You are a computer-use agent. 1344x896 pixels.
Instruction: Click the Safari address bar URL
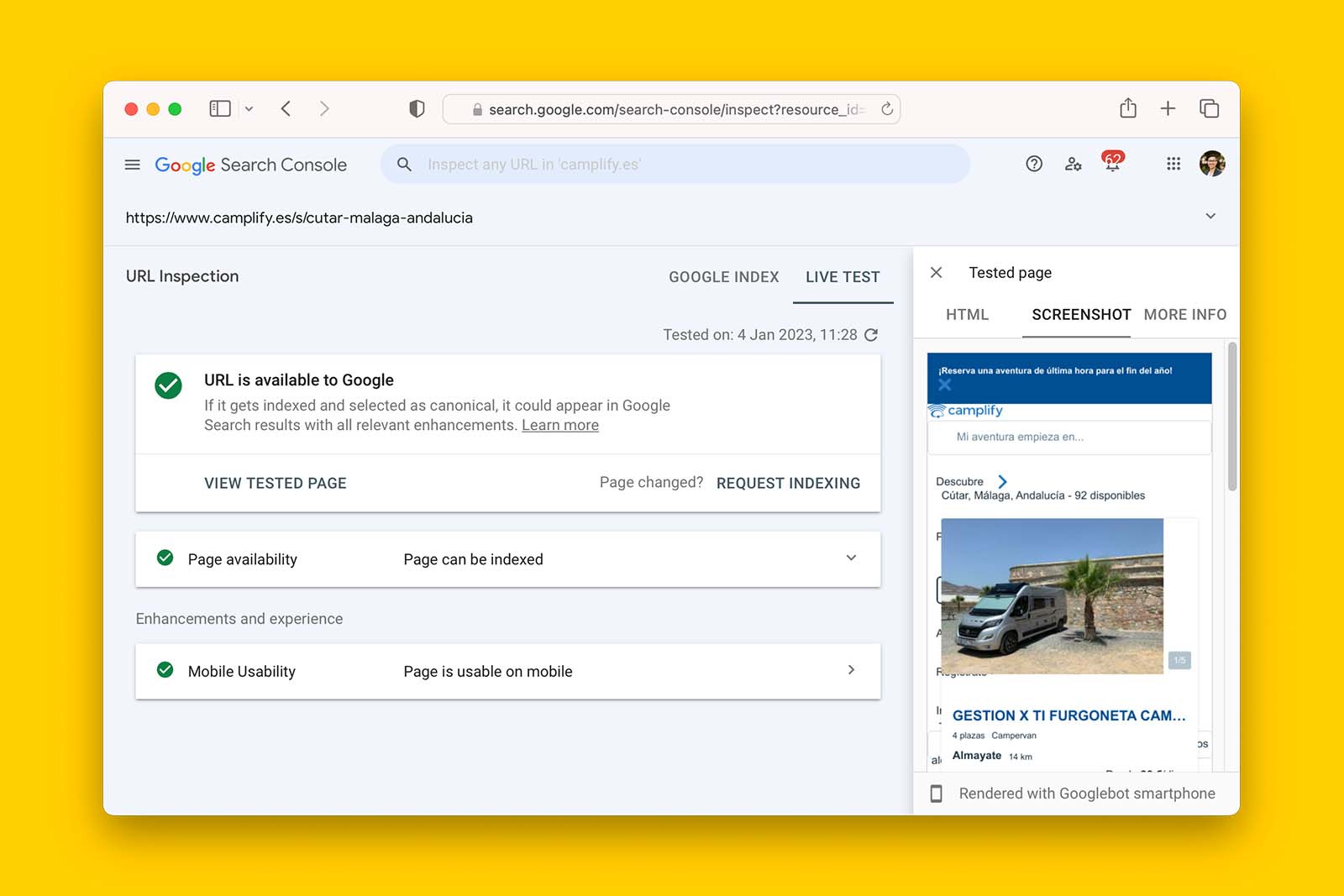point(672,109)
